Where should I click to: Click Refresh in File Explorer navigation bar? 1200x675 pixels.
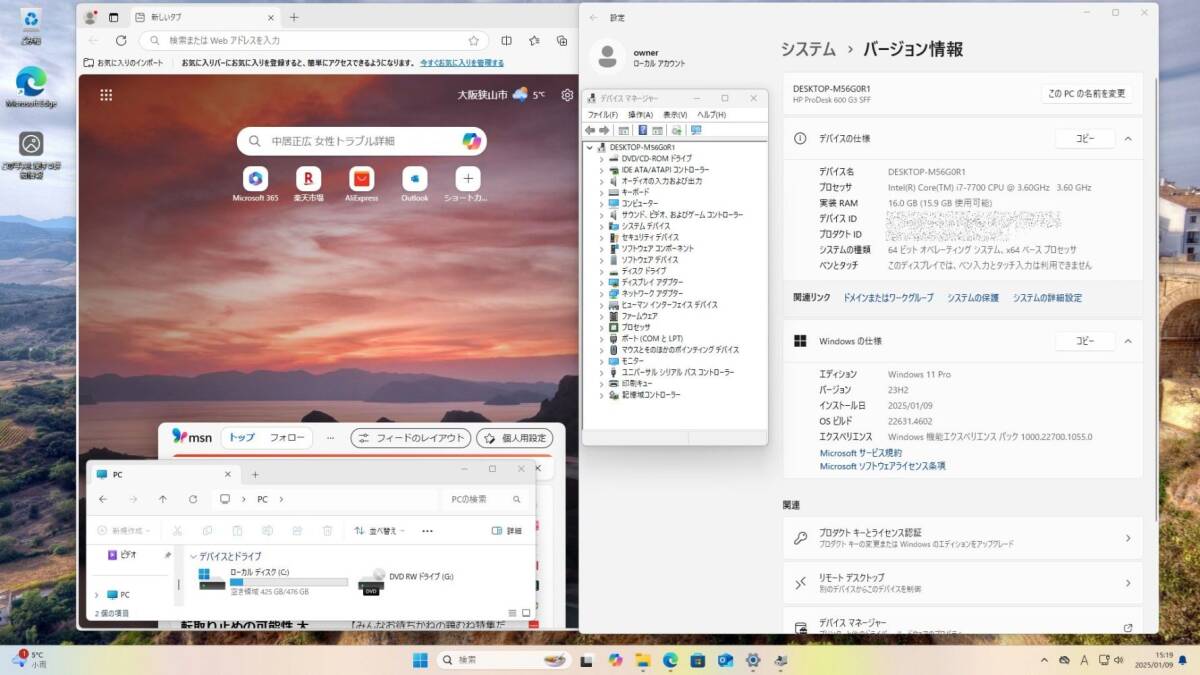coord(193,499)
